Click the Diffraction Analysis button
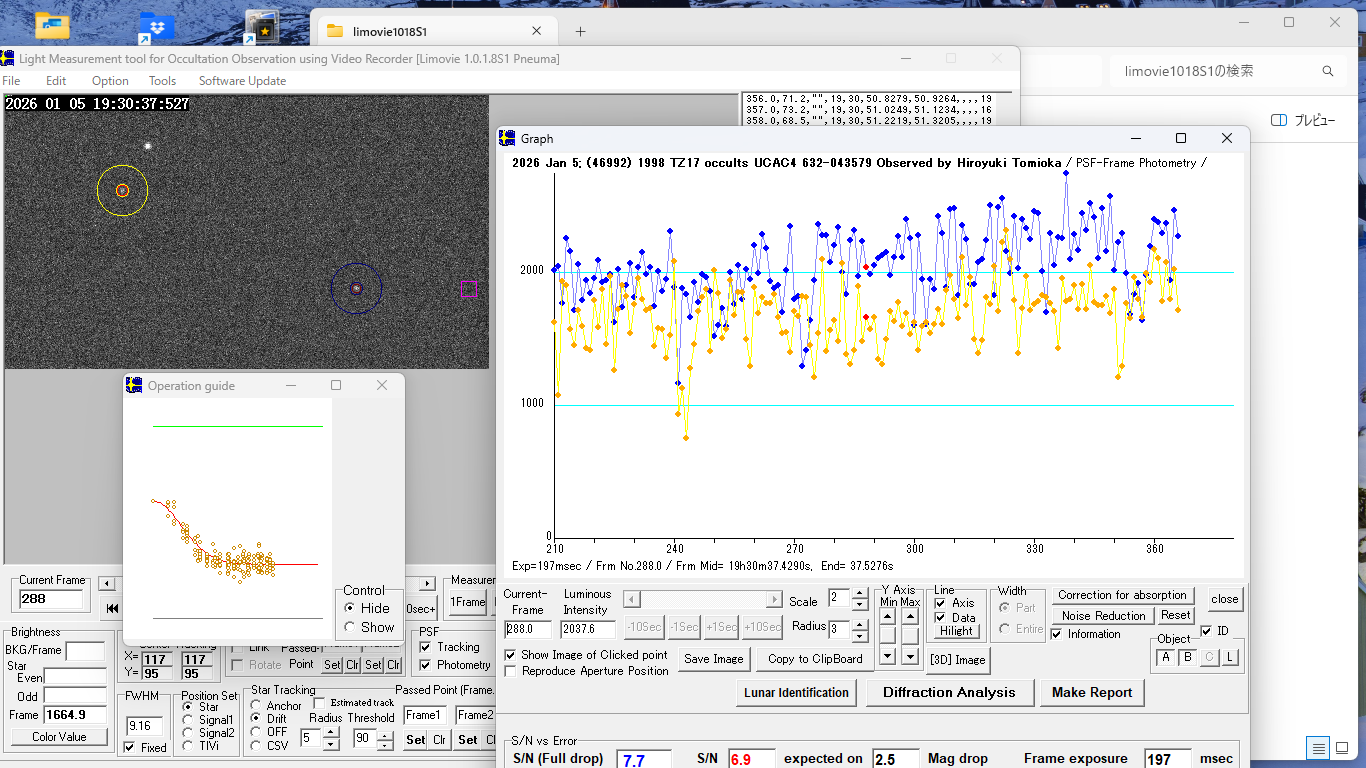Screen dimensions: 1366x768 coord(948,692)
